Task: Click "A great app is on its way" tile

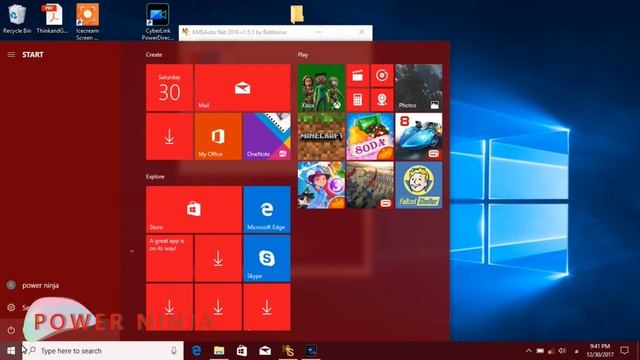Action: [x=169, y=258]
